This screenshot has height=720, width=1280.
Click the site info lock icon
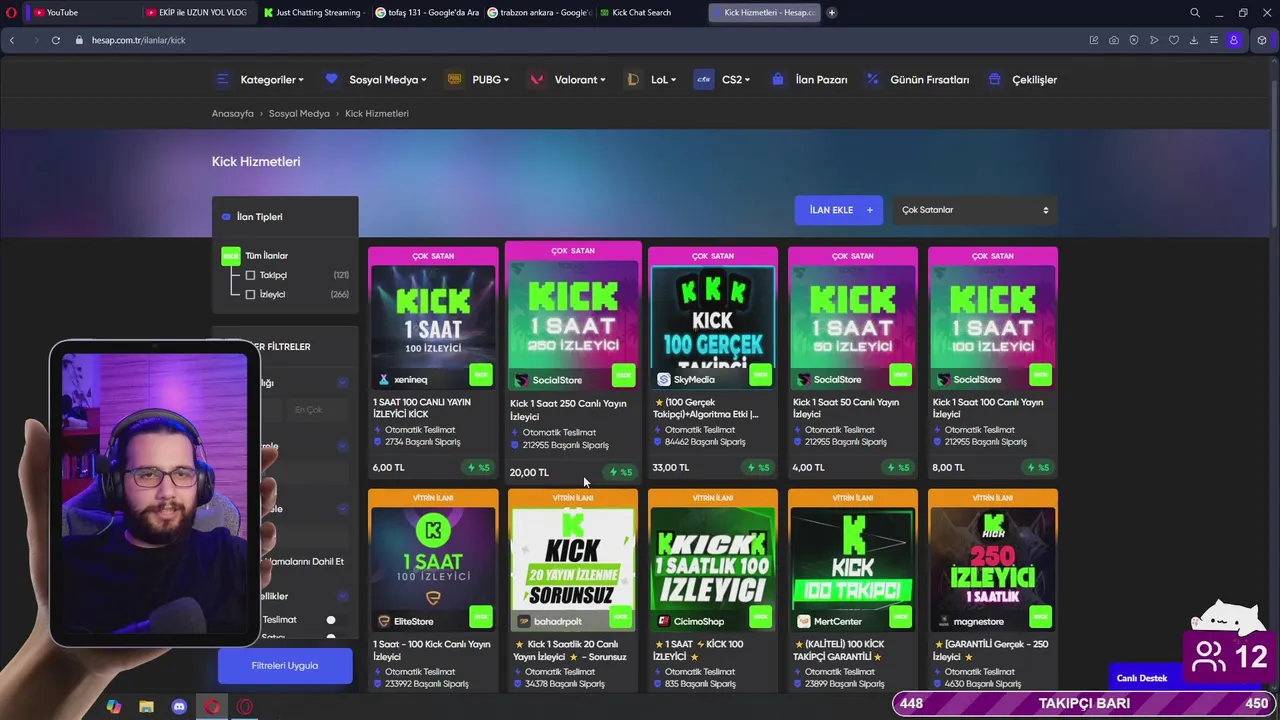78,40
